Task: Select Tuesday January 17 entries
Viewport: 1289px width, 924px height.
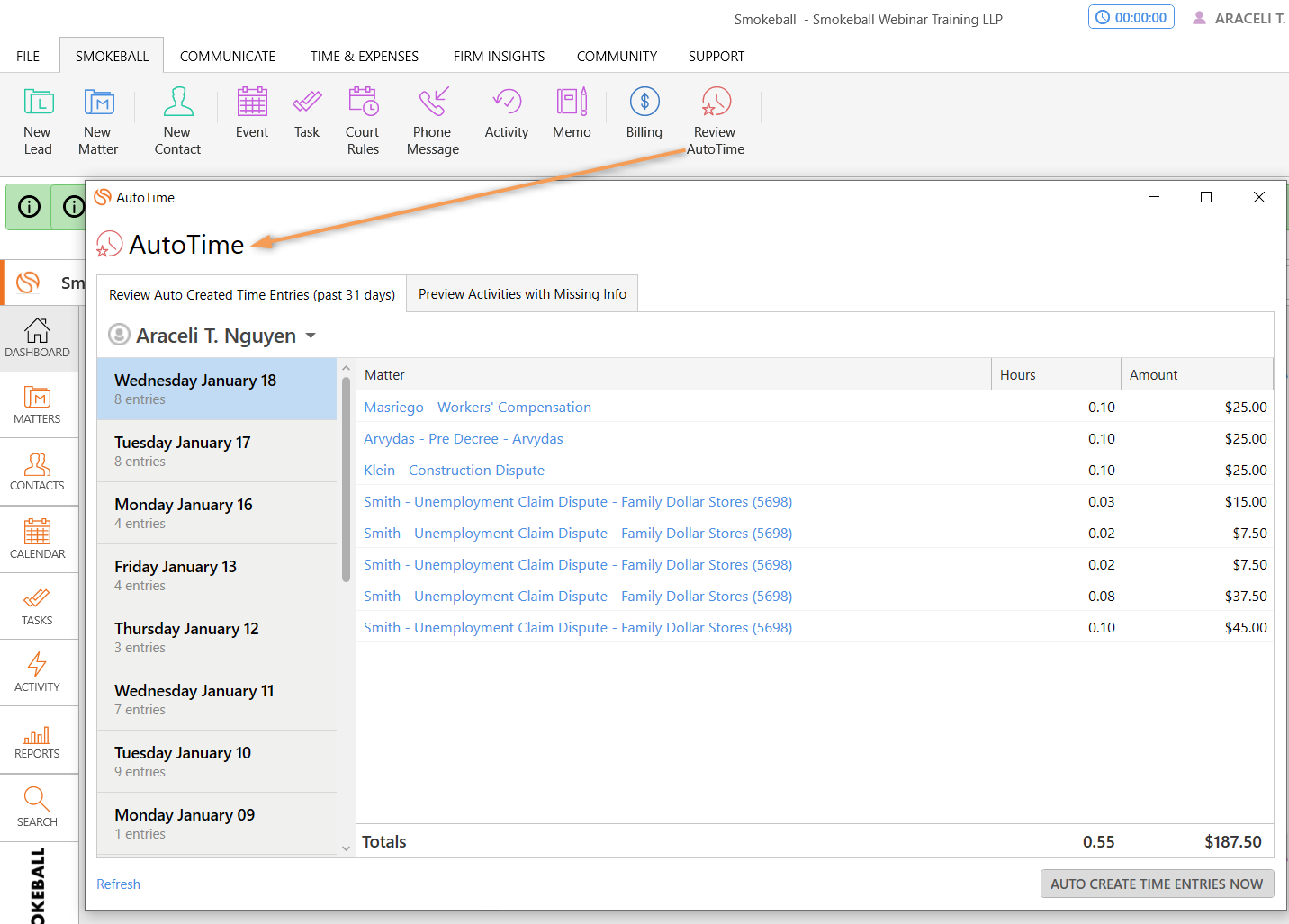Action: coord(217,451)
